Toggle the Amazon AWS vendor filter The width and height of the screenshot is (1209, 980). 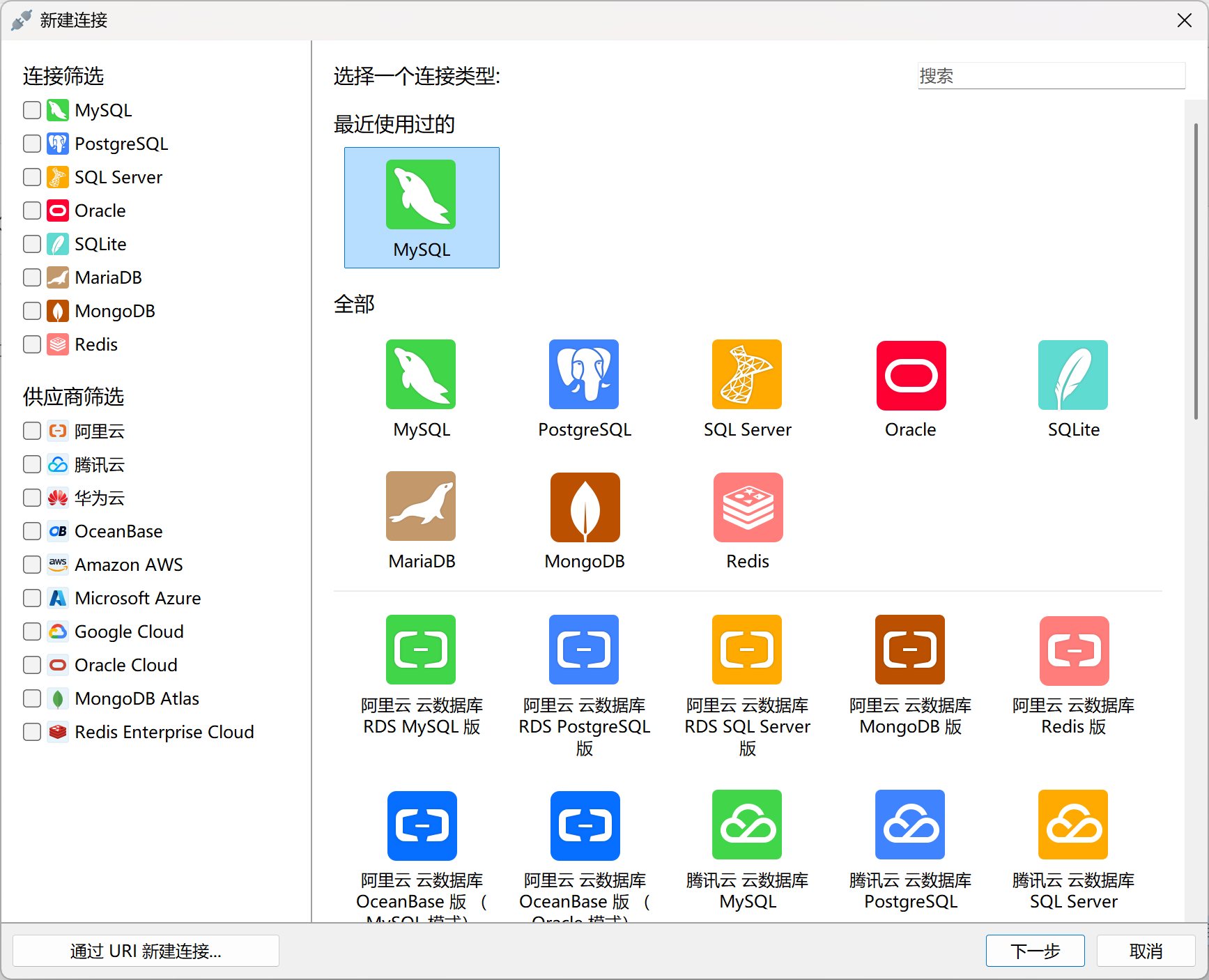coord(32,565)
